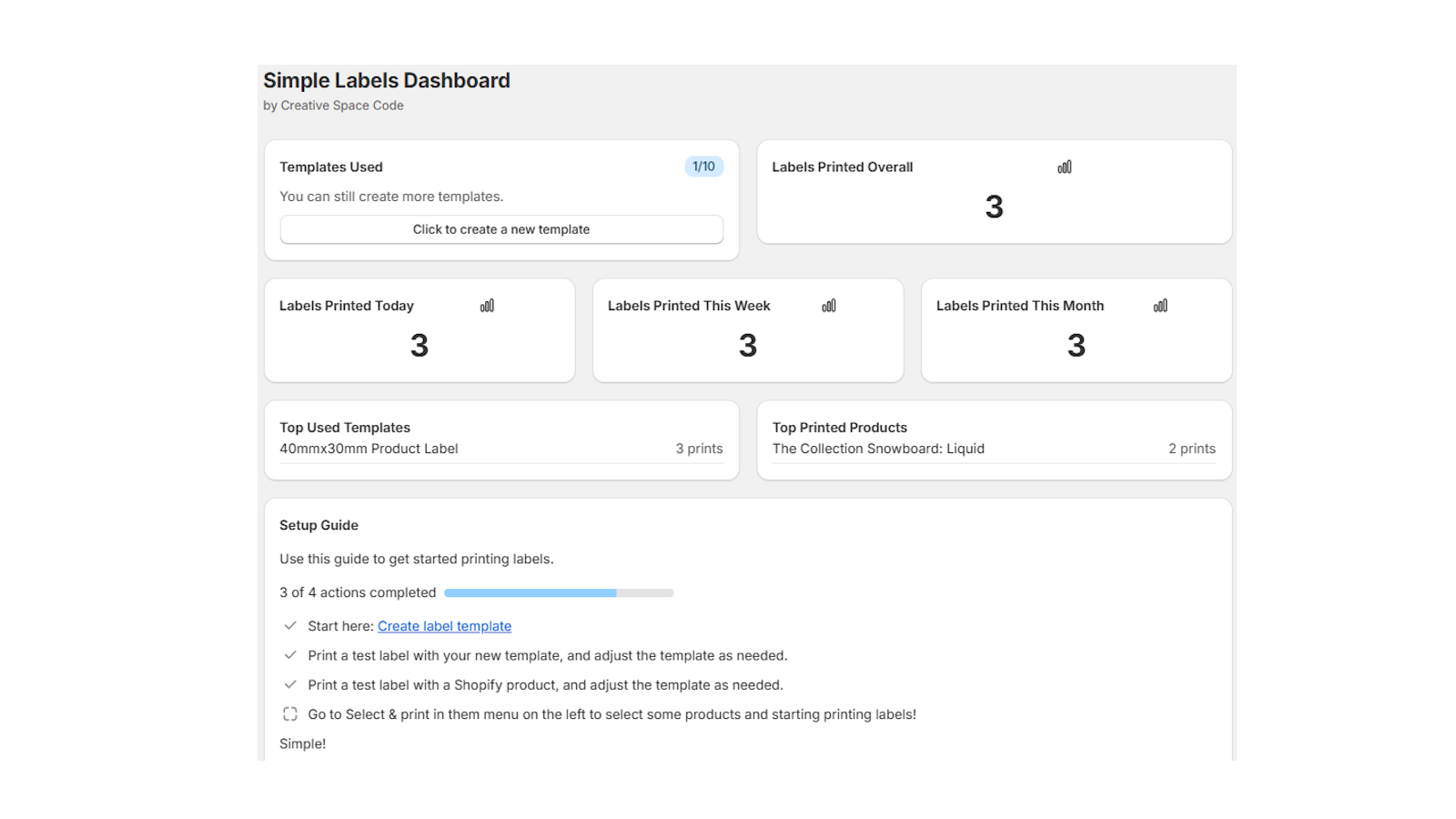Click the bar chart icon on Labels Printed This Month

point(1159,306)
